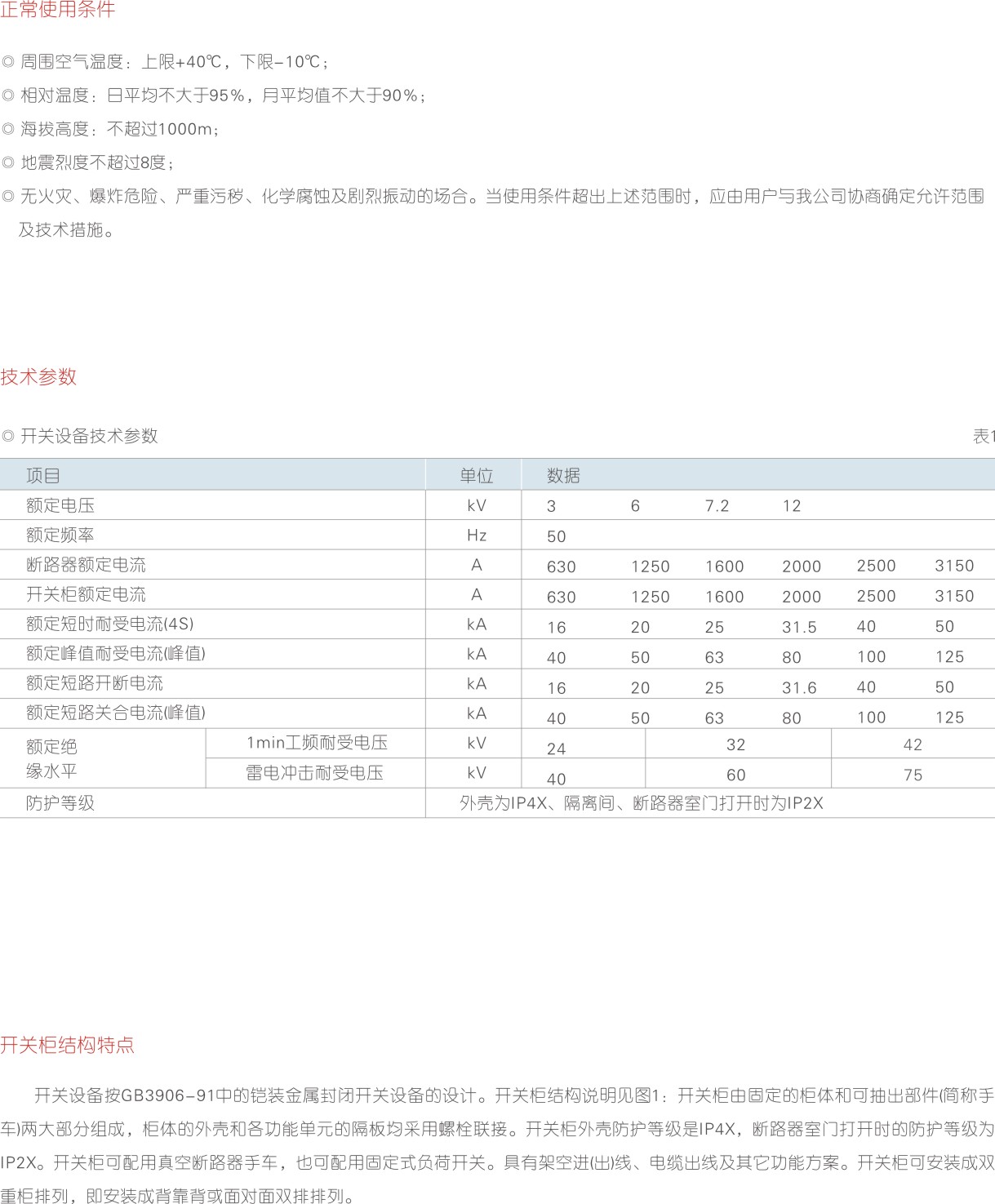The image size is (995, 1204).
Task: Select the 单位 column header
Action: (x=476, y=476)
